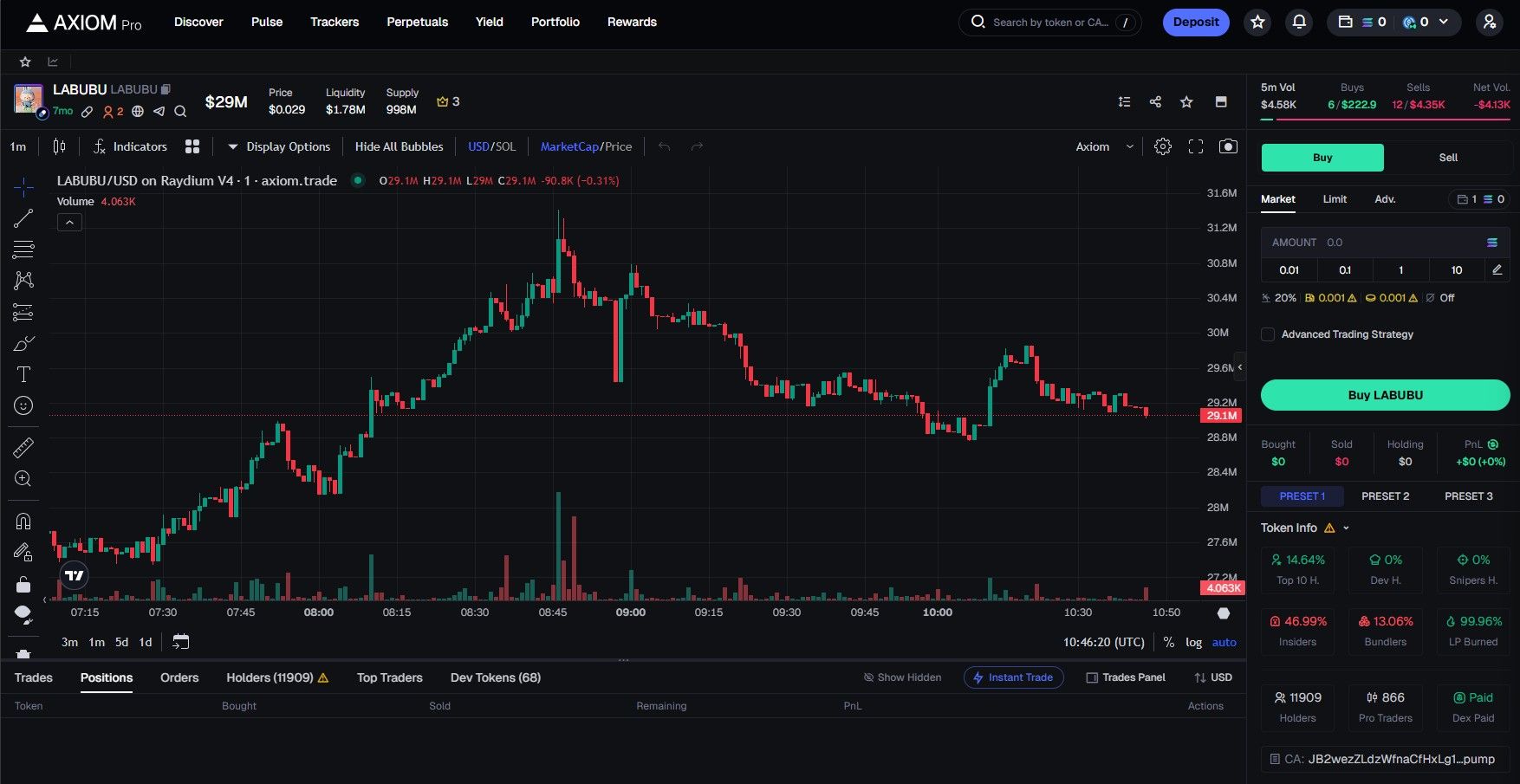
Task: Enable Advanced Trading Strategy checkbox
Action: [1268, 334]
